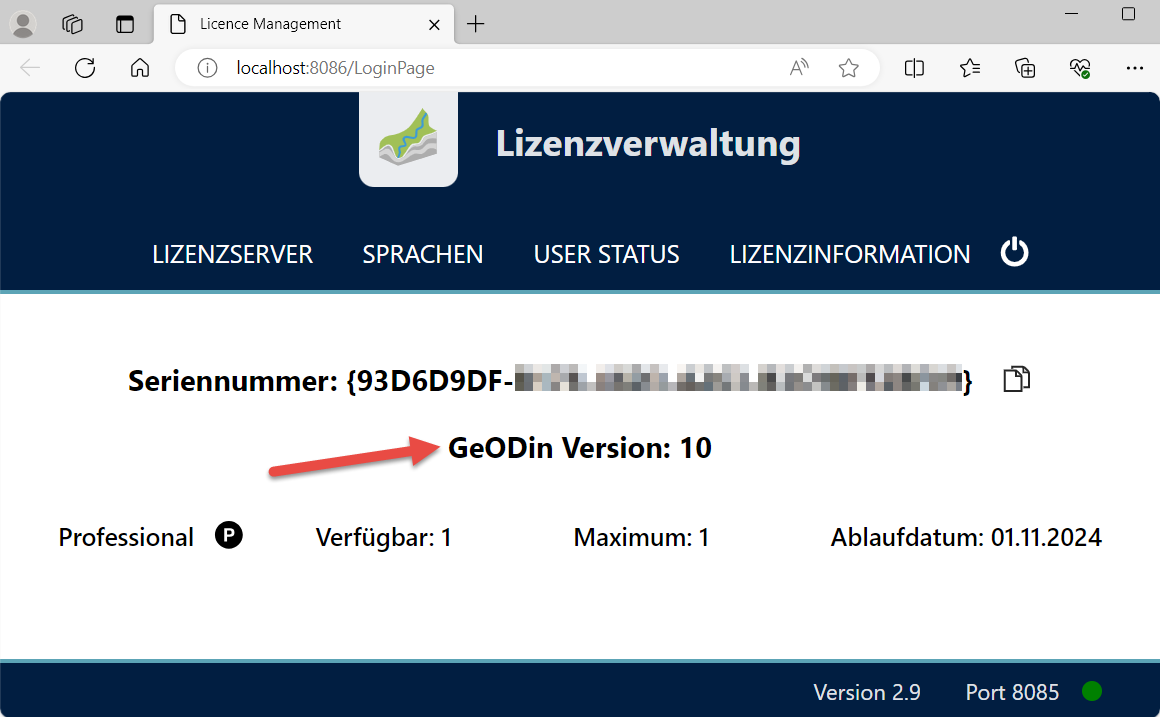Click the browser profile avatar icon

[24, 24]
